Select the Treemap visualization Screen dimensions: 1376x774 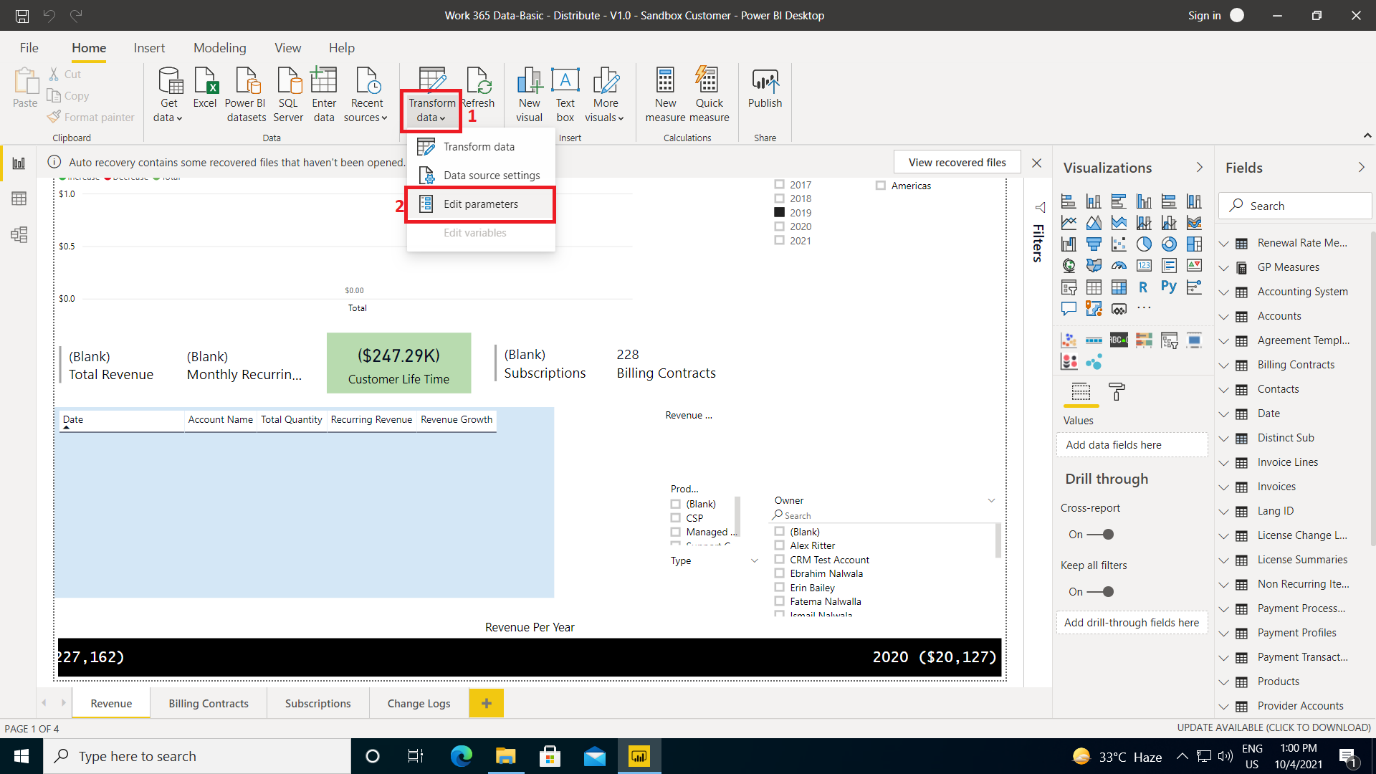point(1194,243)
